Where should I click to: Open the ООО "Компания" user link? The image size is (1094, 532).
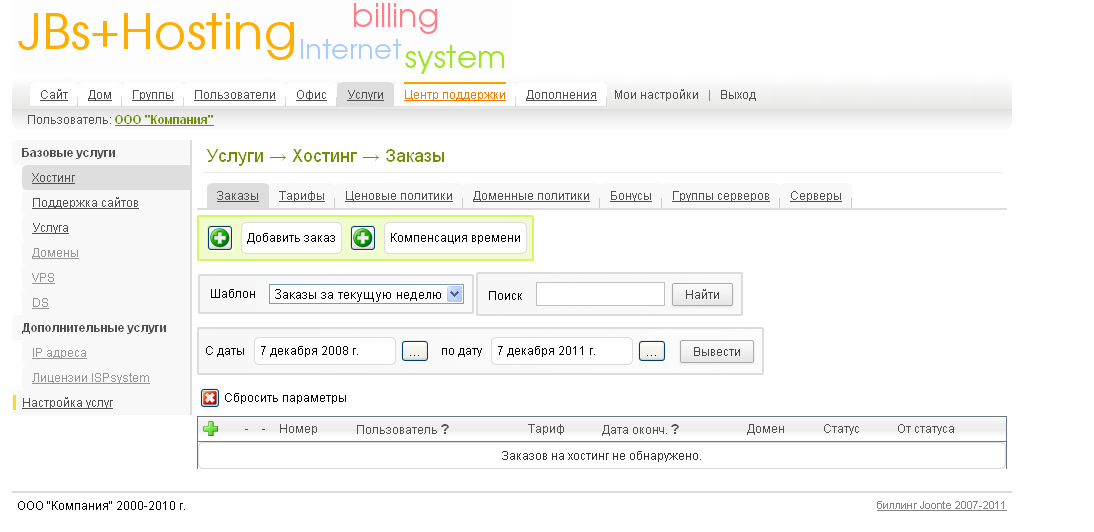[x=164, y=120]
